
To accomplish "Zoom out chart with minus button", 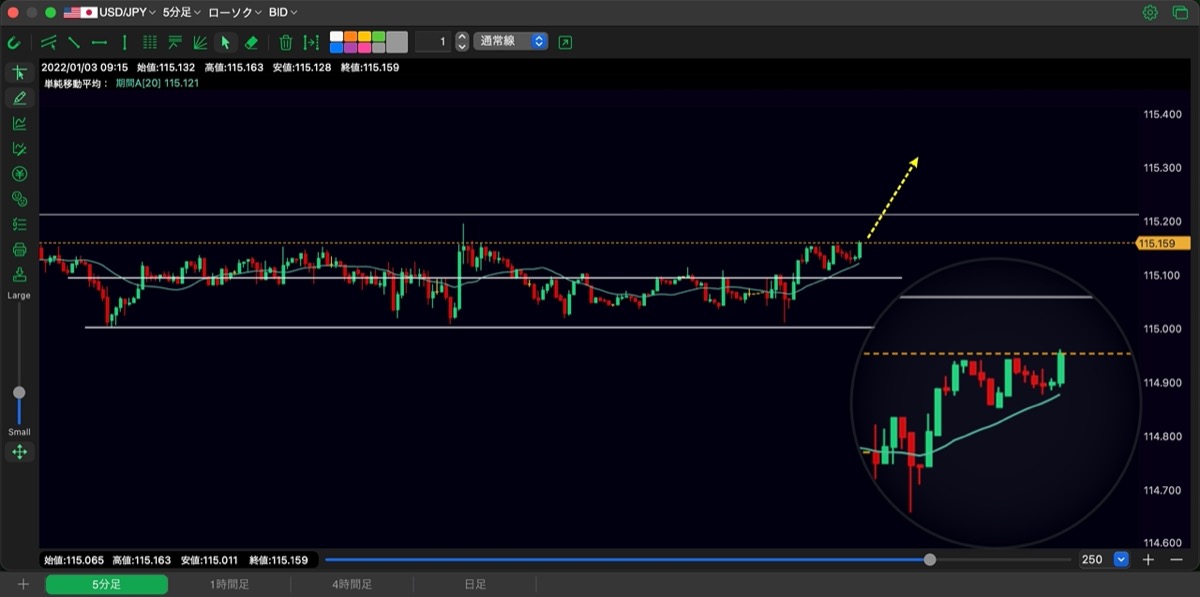I will pos(1176,560).
